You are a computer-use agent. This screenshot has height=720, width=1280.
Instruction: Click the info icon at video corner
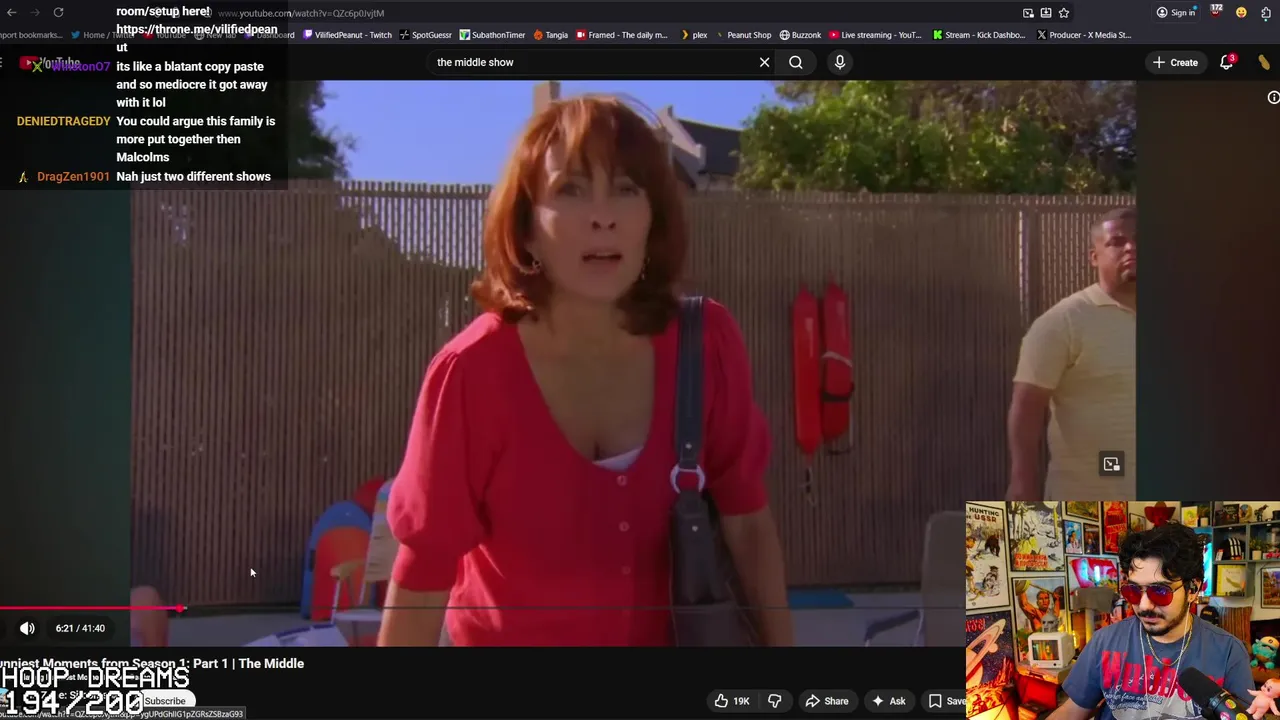coord(1273,97)
